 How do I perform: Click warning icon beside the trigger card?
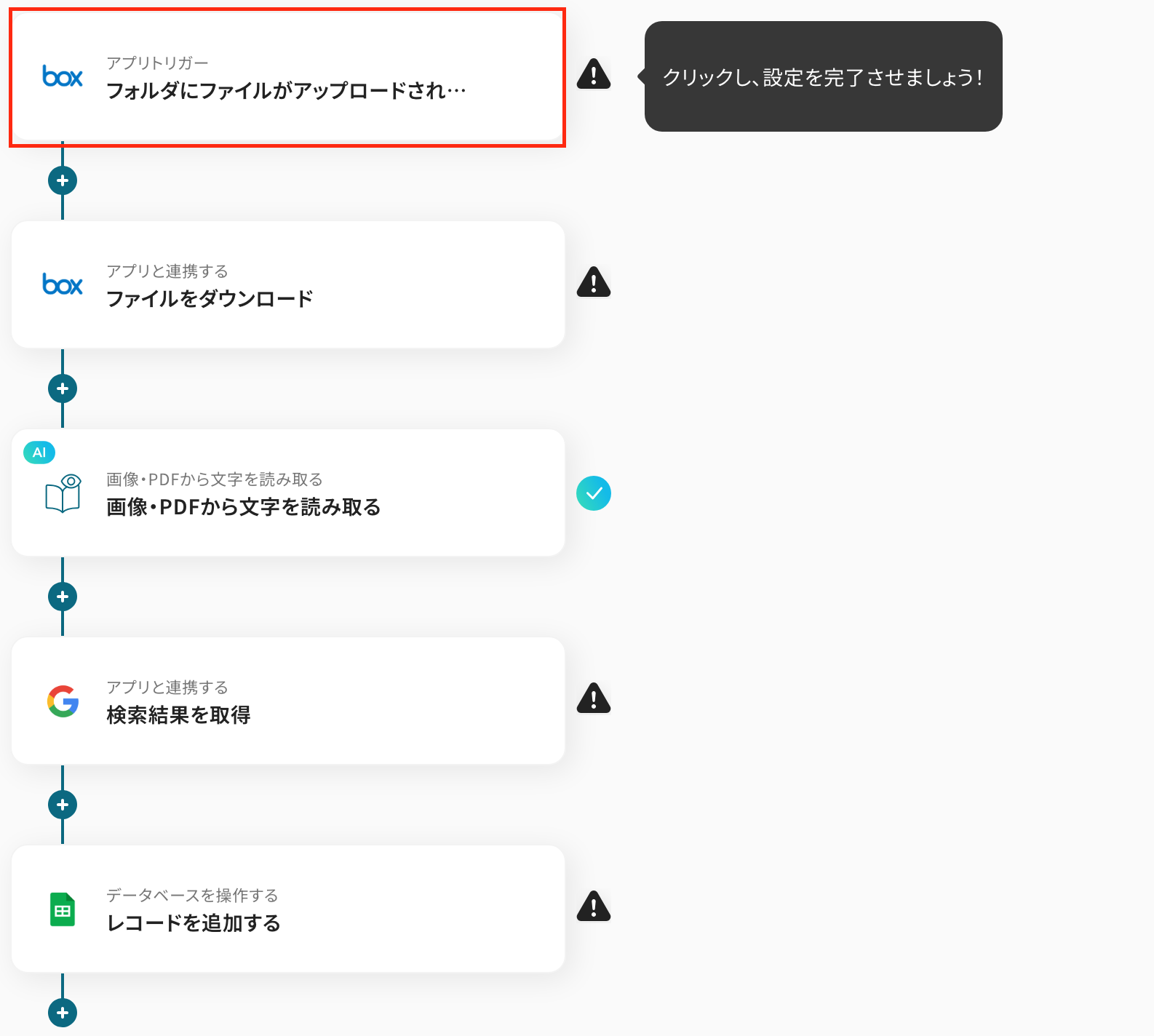[x=594, y=74]
